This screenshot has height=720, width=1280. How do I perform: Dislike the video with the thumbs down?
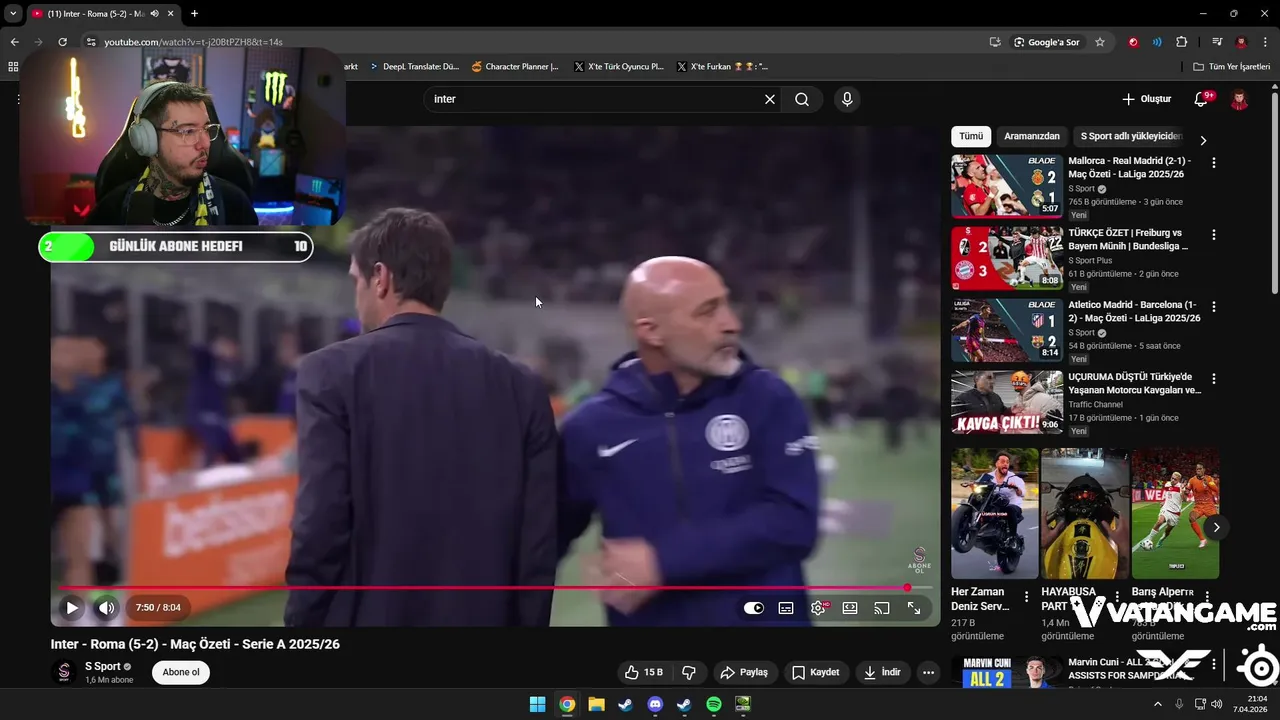pyautogui.click(x=688, y=672)
